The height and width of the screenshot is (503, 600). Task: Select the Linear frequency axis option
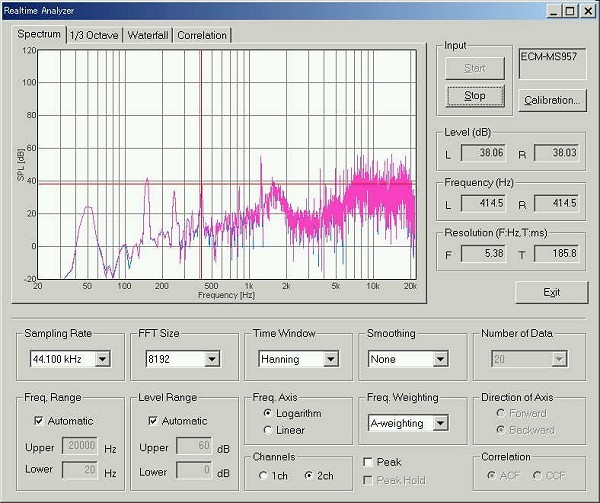pyautogui.click(x=267, y=430)
